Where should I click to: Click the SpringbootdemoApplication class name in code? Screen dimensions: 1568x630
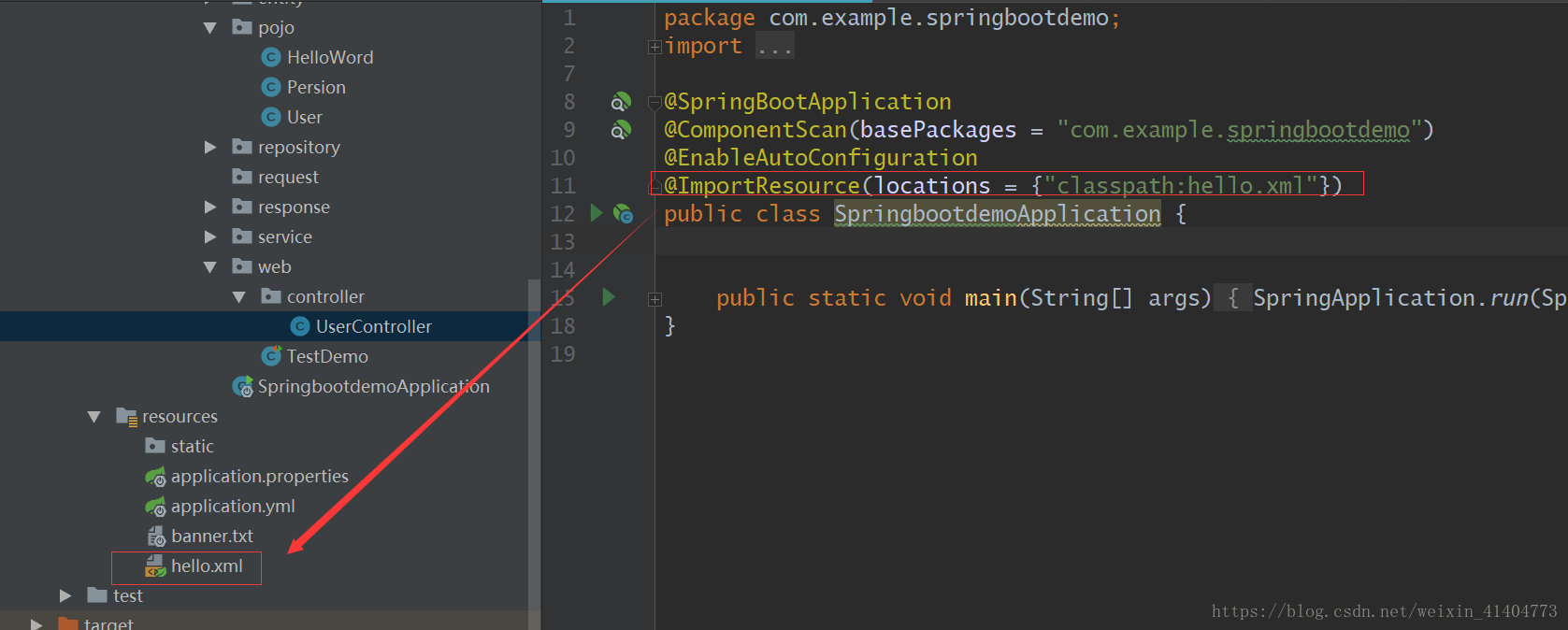click(x=998, y=214)
